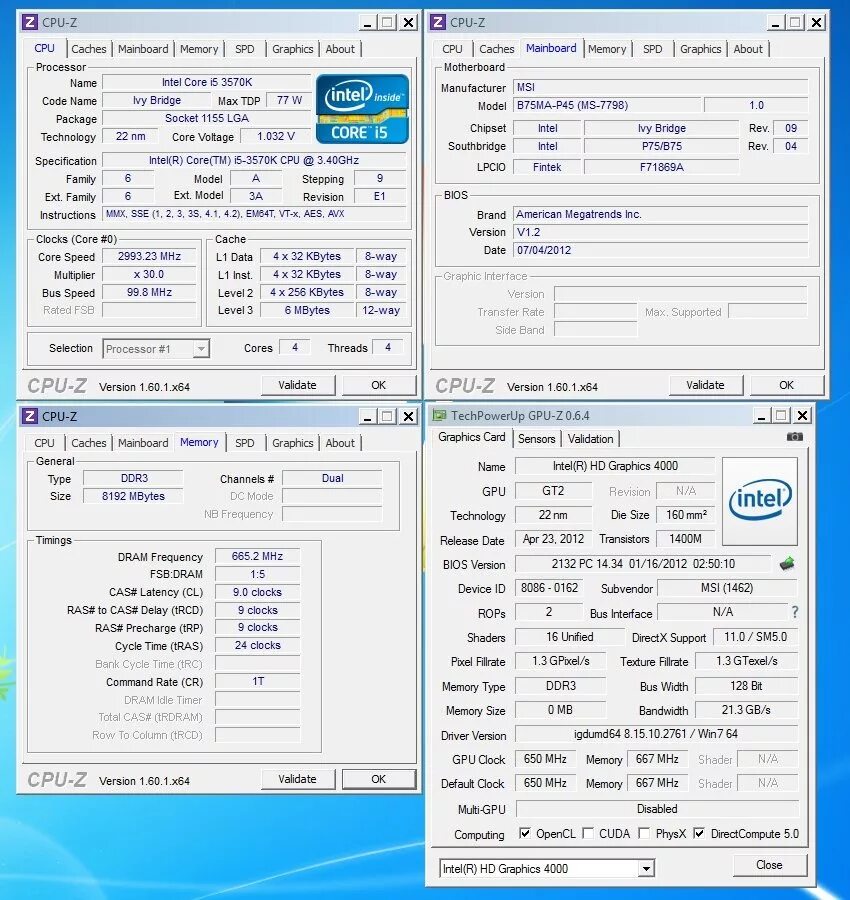Click CPU-Z title icon in Memory window
This screenshot has width=850, height=900.
[29, 416]
